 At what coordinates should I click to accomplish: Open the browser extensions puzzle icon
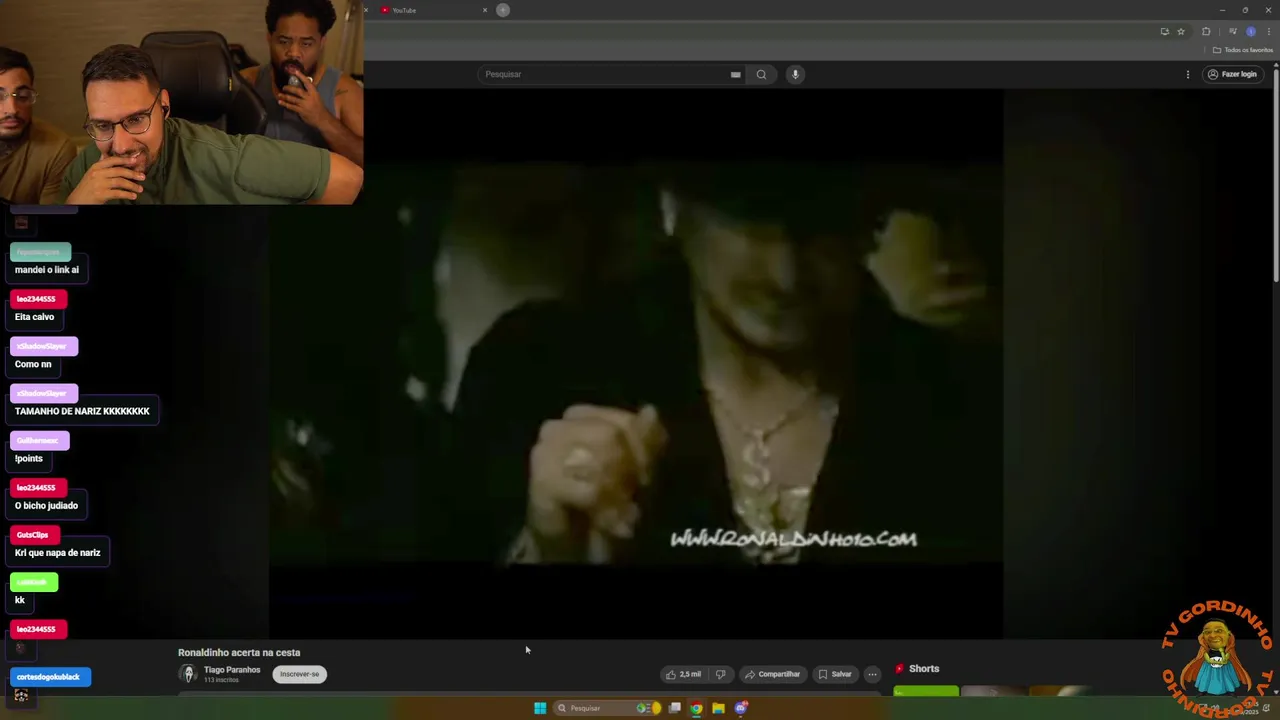tap(1206, 31)
